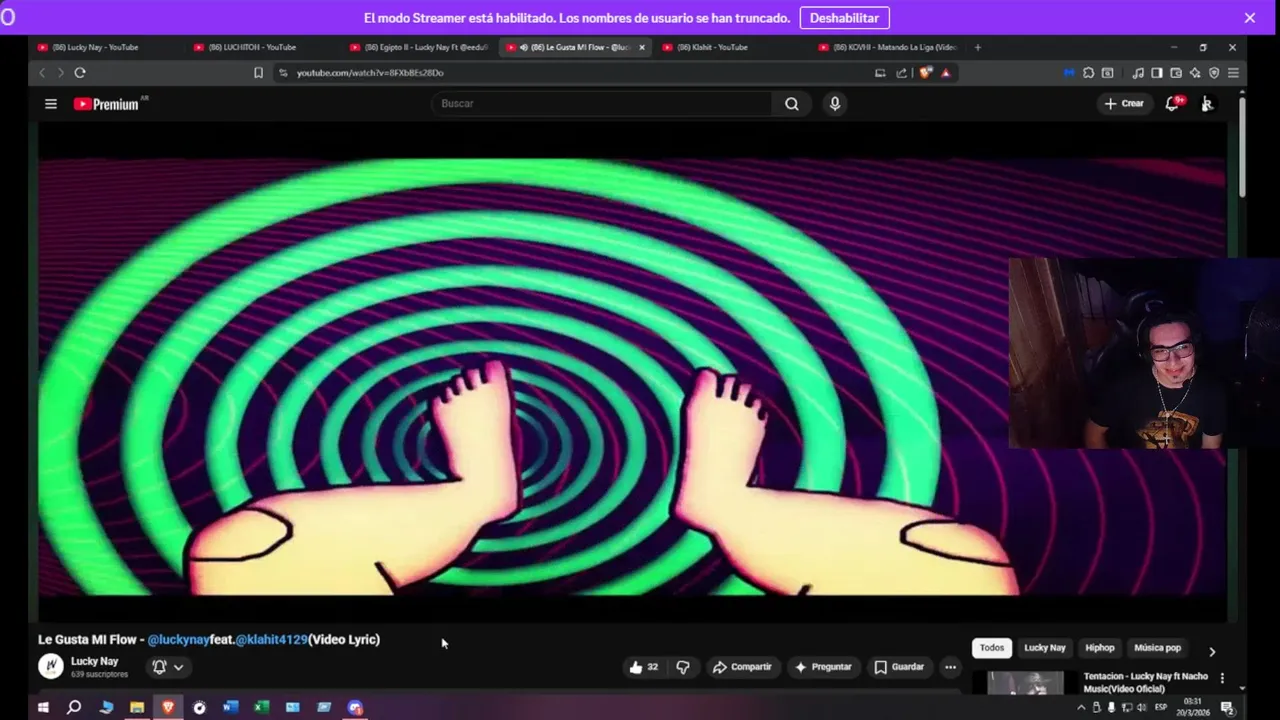Open File Explorer from the taskbar
Viewport: 1280px width, 720px height.
[137, 707]
